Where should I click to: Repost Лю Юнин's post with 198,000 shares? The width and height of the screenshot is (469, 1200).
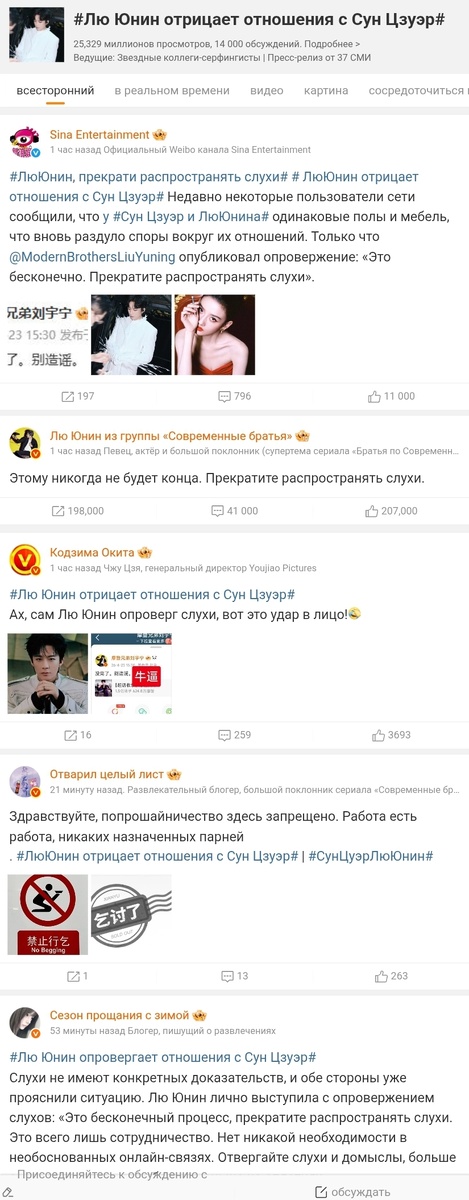pos(78,510)
